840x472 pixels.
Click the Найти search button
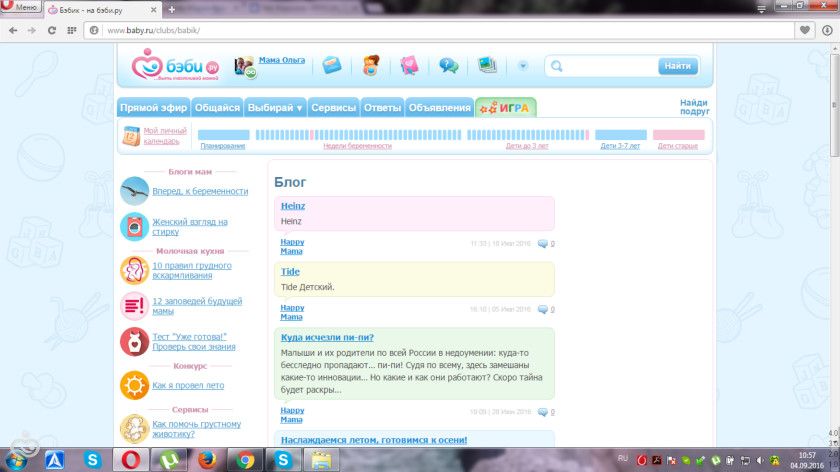678,66
